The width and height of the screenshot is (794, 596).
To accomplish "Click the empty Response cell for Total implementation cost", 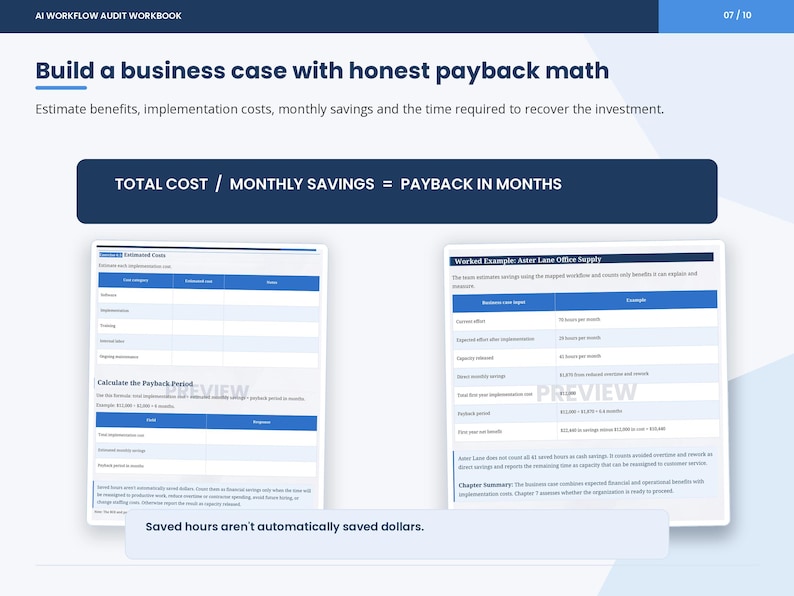I will (x=261, y=438).
